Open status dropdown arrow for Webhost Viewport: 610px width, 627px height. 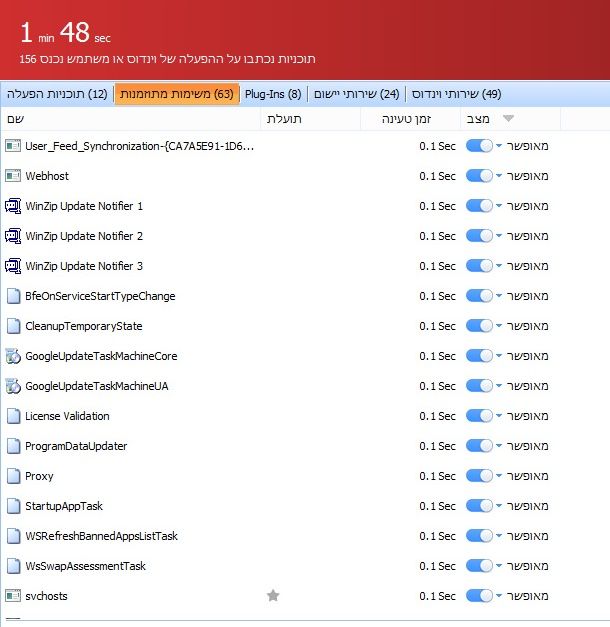[499, 176]
